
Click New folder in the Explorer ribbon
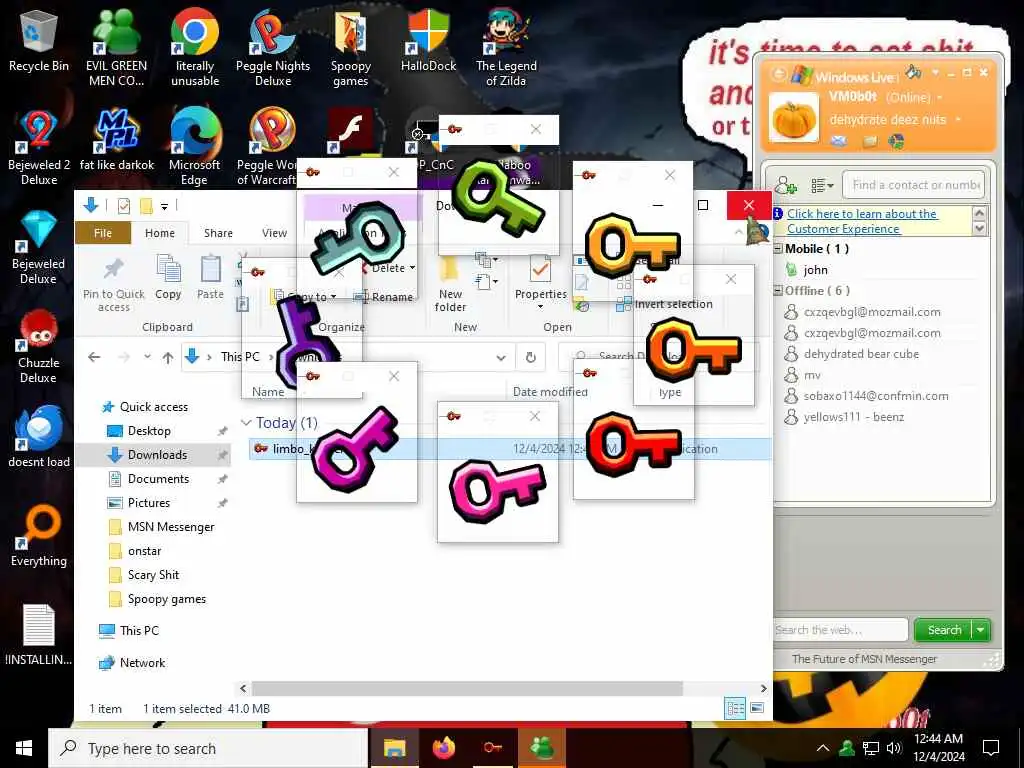450,283
